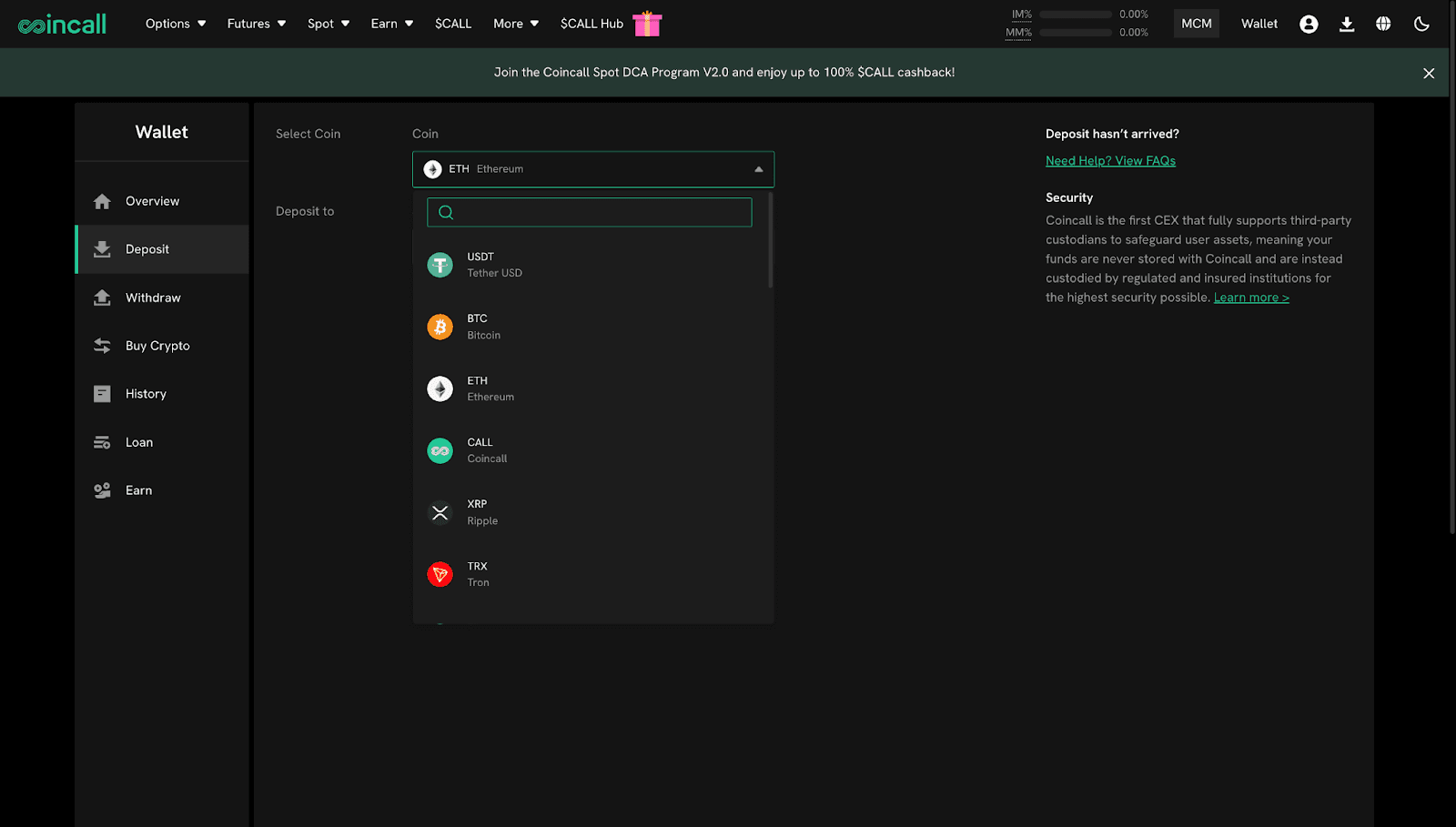The image size is (1456, 827).
Task: Select the TRX Tron coin icon
Action: [440, 573]
